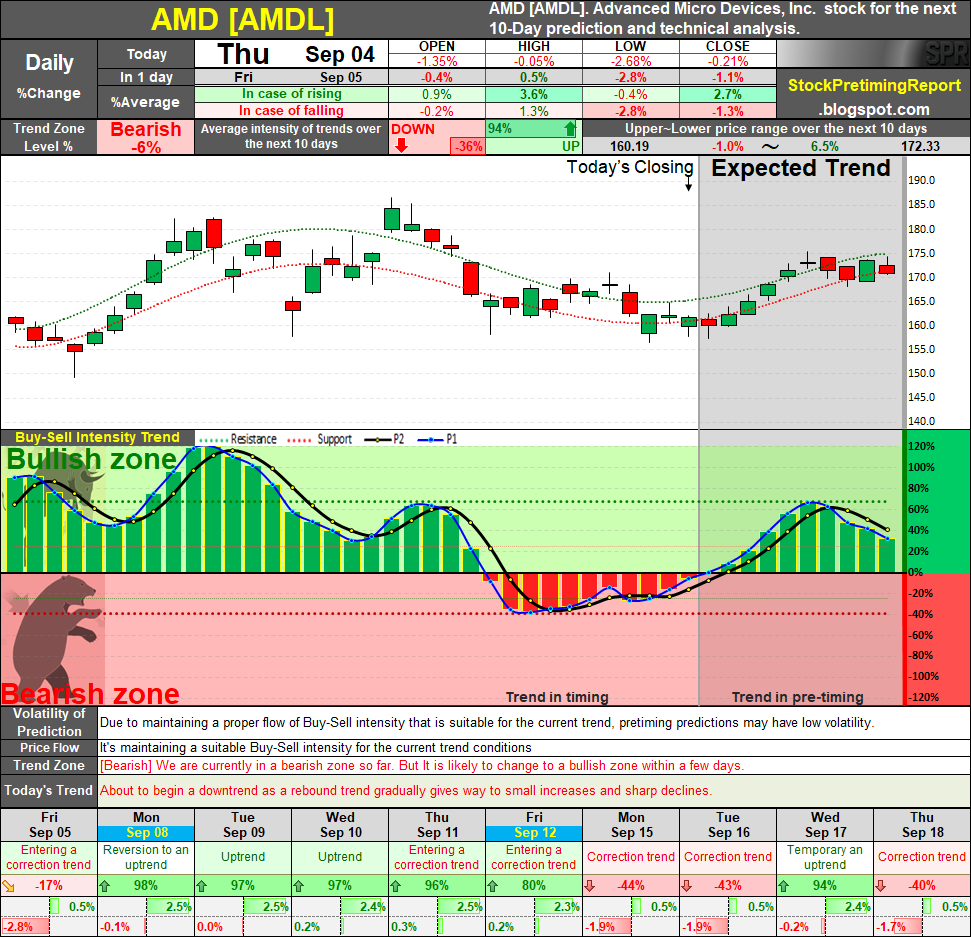Click the green UP arrow next to 94%
Viewport: 971px width, 937px height.
tap(570, 128)
